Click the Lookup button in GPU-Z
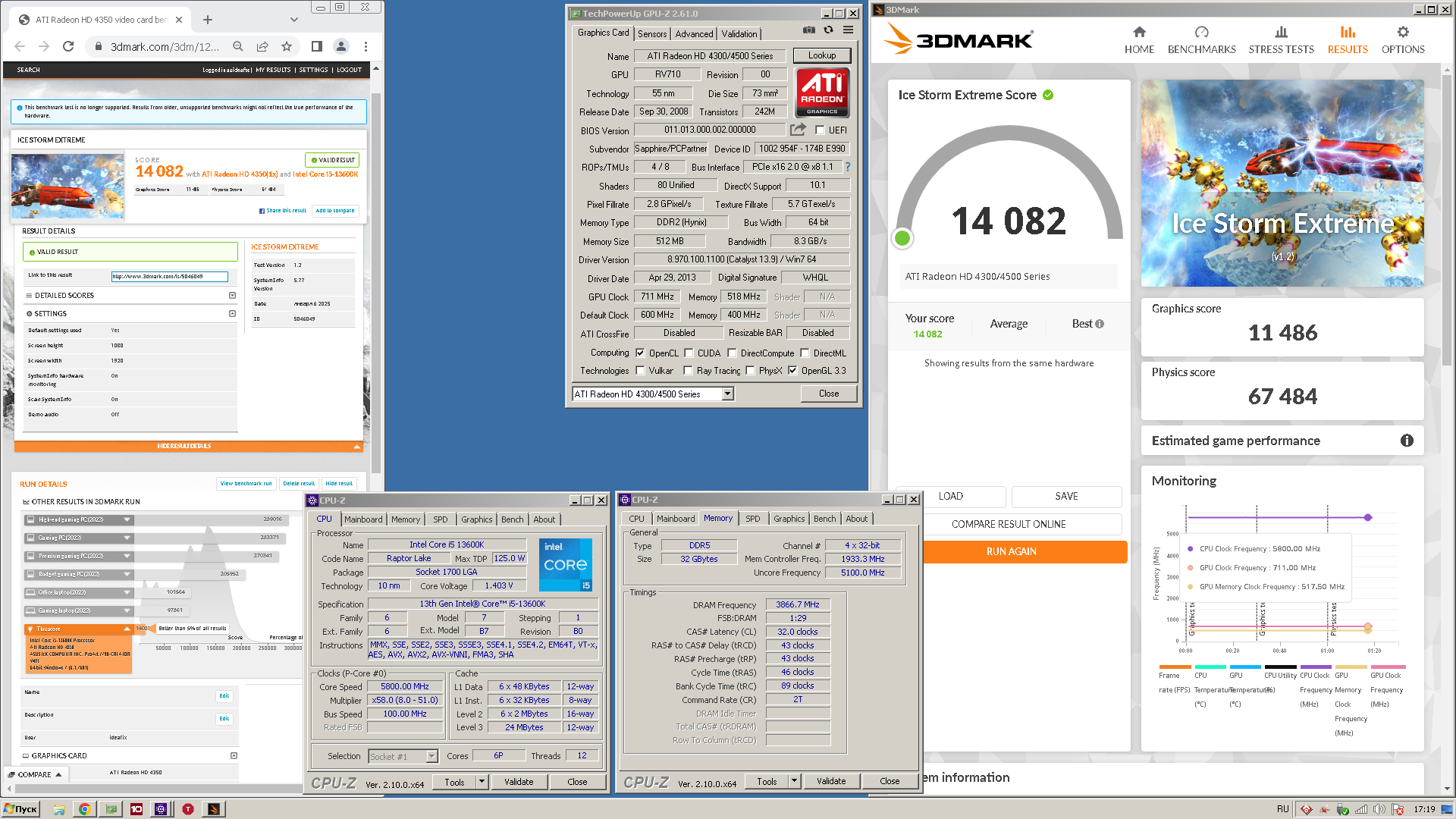 pos(821,55)
